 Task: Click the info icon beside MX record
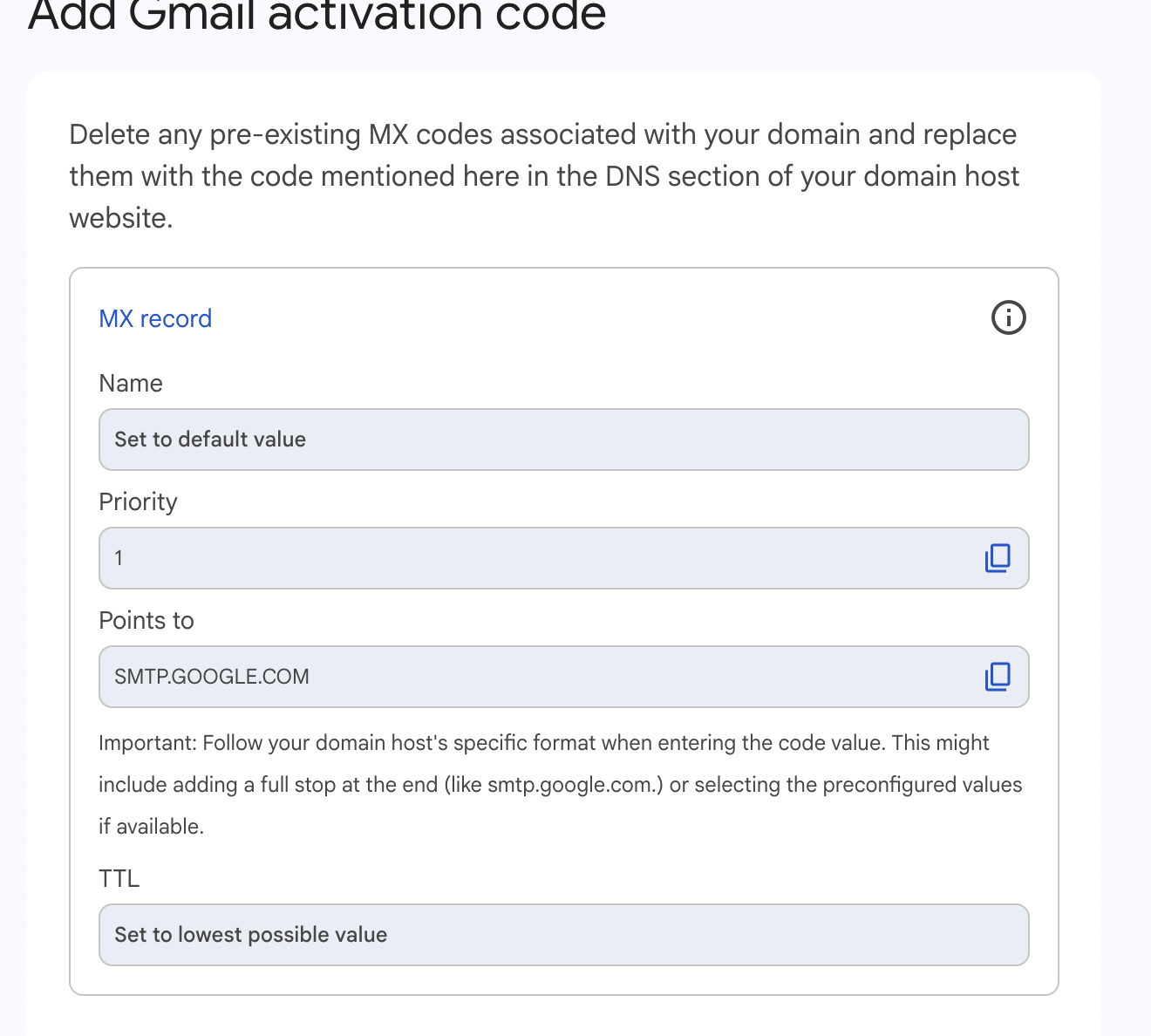(x=1009, y=317)
